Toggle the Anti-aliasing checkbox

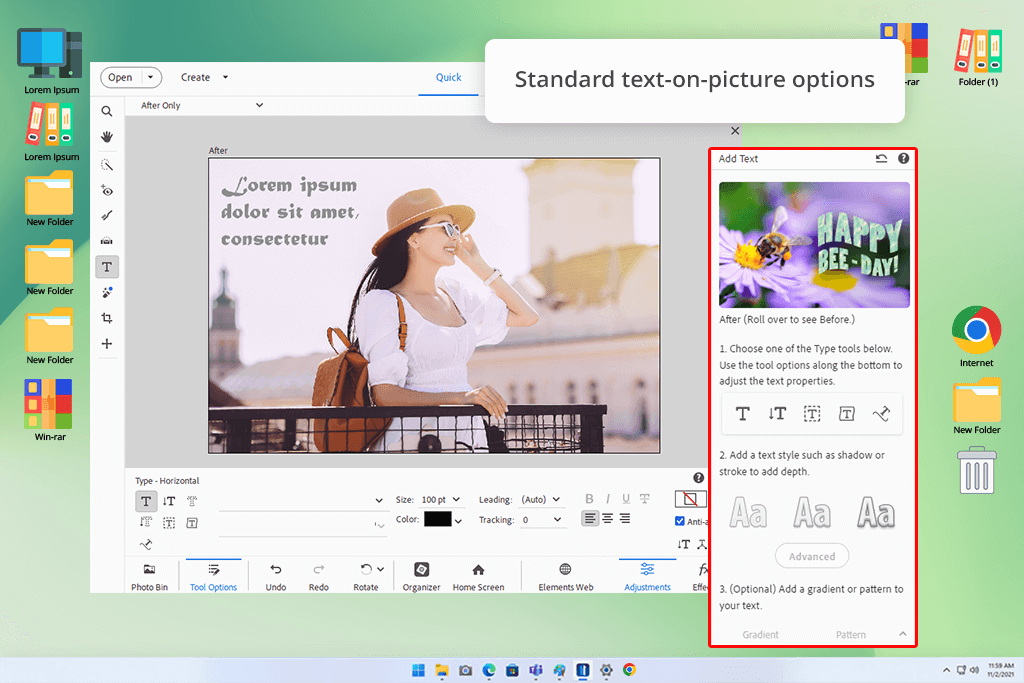(x=680, y=521)
